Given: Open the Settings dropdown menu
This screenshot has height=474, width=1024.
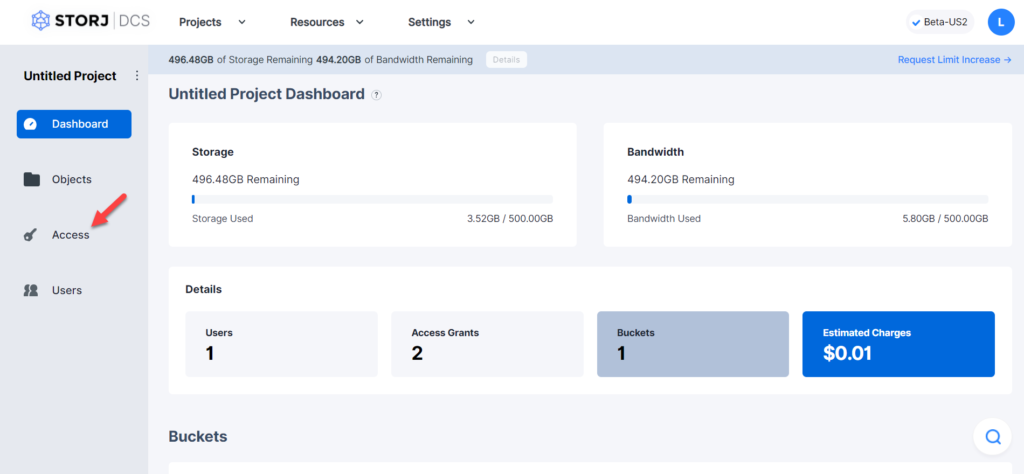Looking at the screenshot, I should (x=441, y=22).
